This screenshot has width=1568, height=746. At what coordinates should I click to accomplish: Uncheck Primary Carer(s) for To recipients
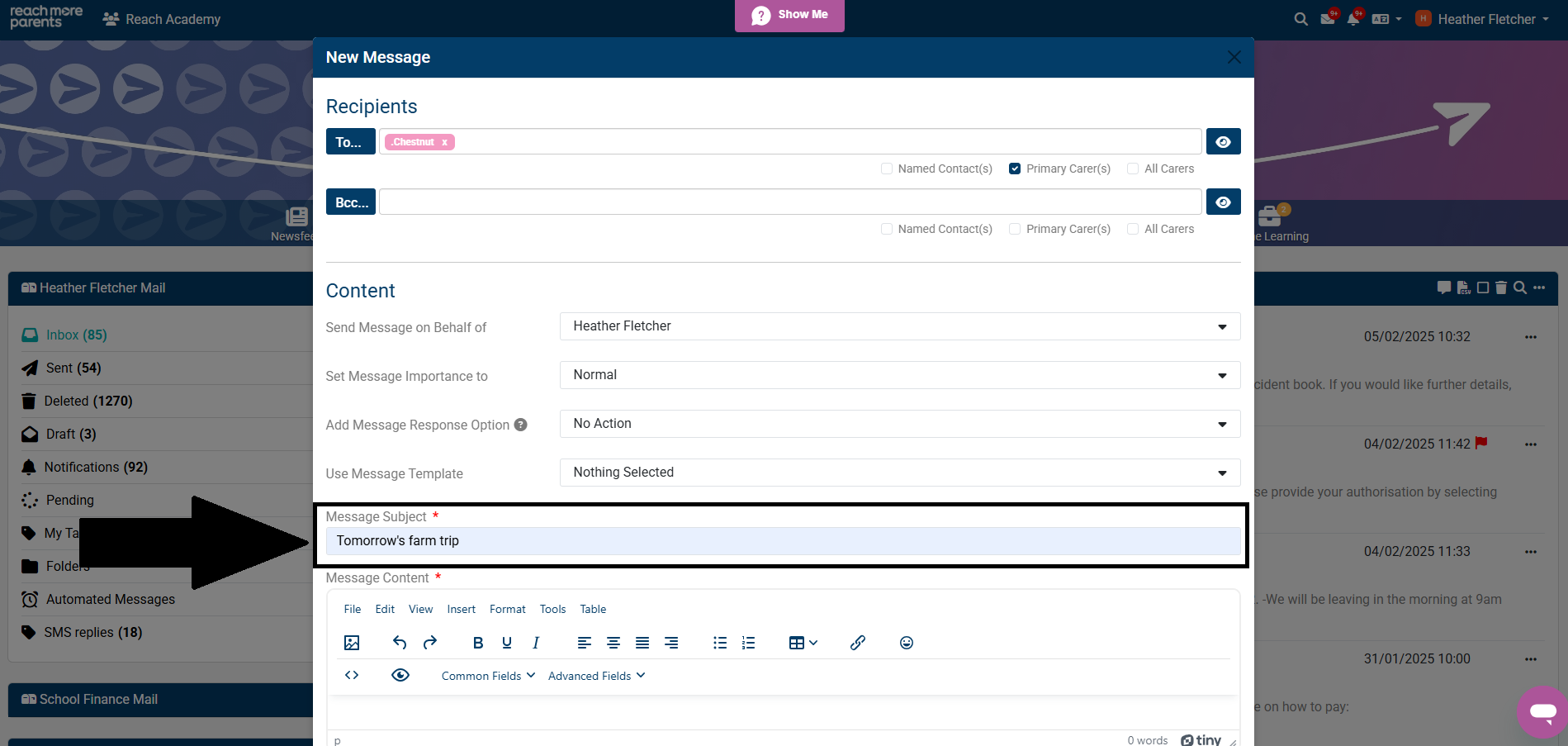click(1015, 169)
